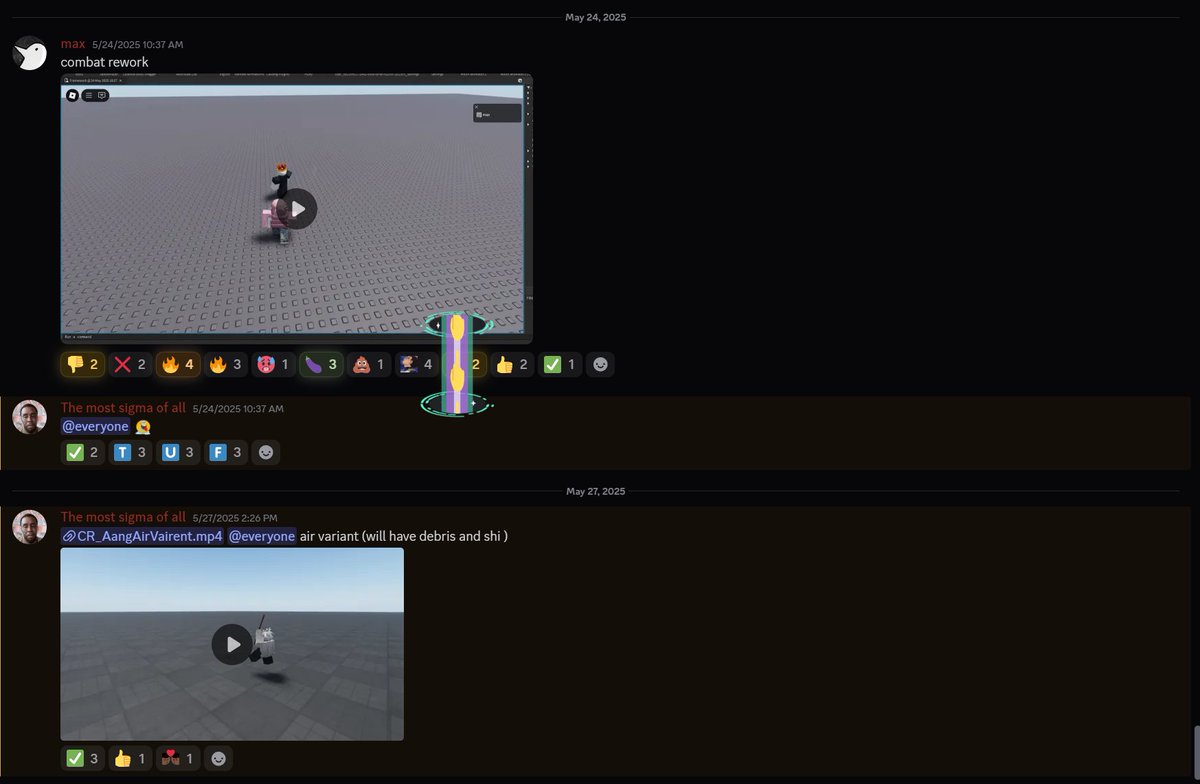Toggle the fire reaction showing count 4

click(x=177, y=365)
